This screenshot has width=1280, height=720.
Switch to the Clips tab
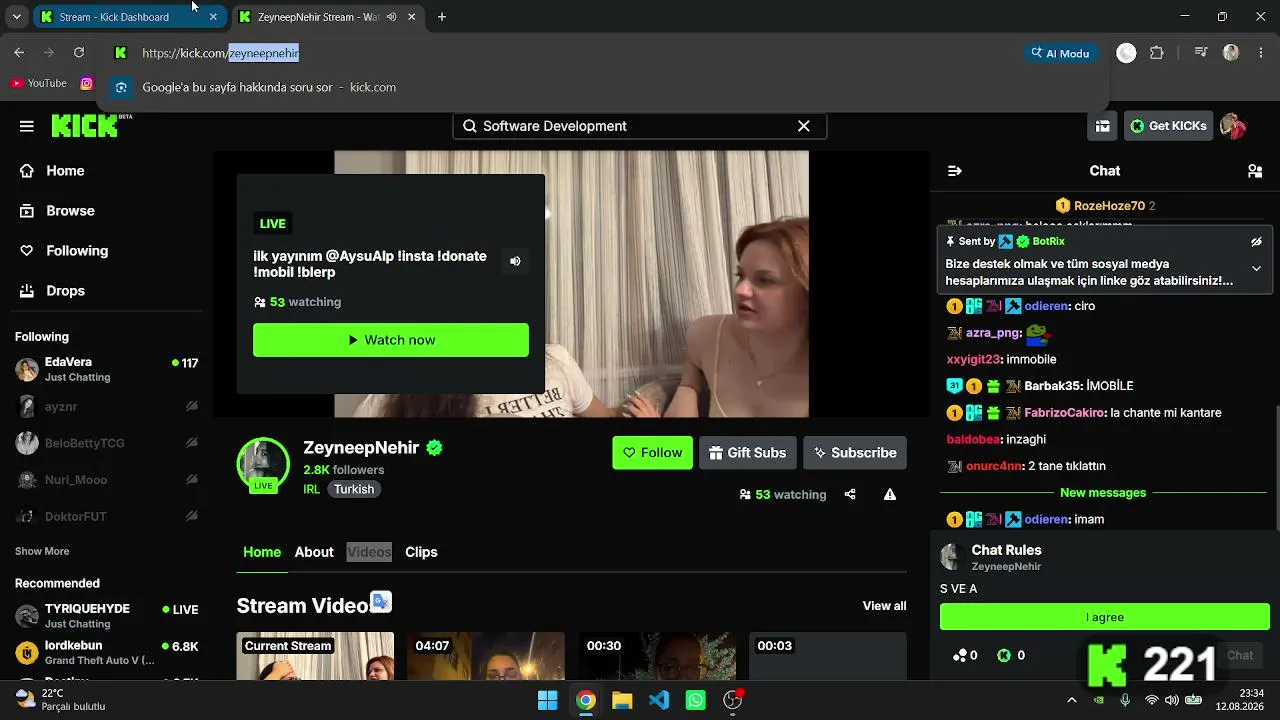[421, 552]
